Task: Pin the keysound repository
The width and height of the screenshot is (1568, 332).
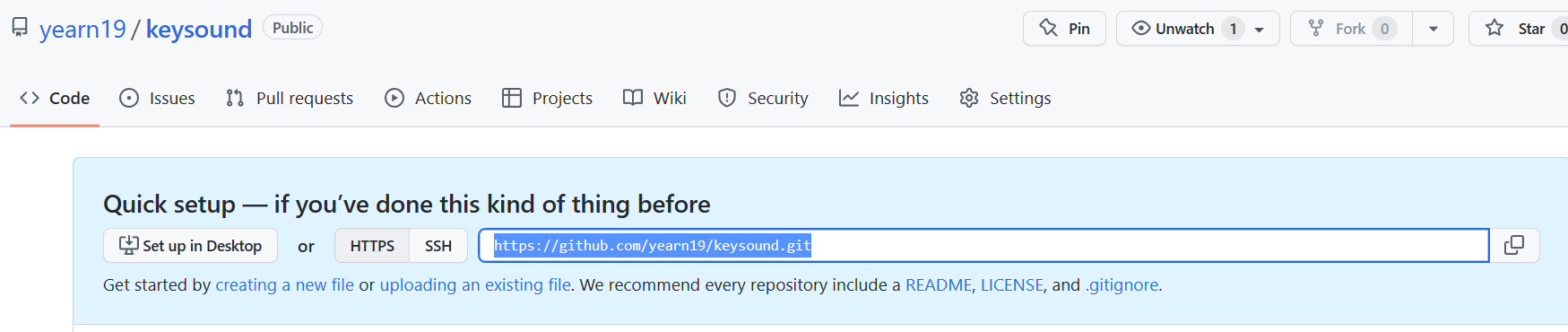Action: pyautogui.click(x=1064, y=29)
